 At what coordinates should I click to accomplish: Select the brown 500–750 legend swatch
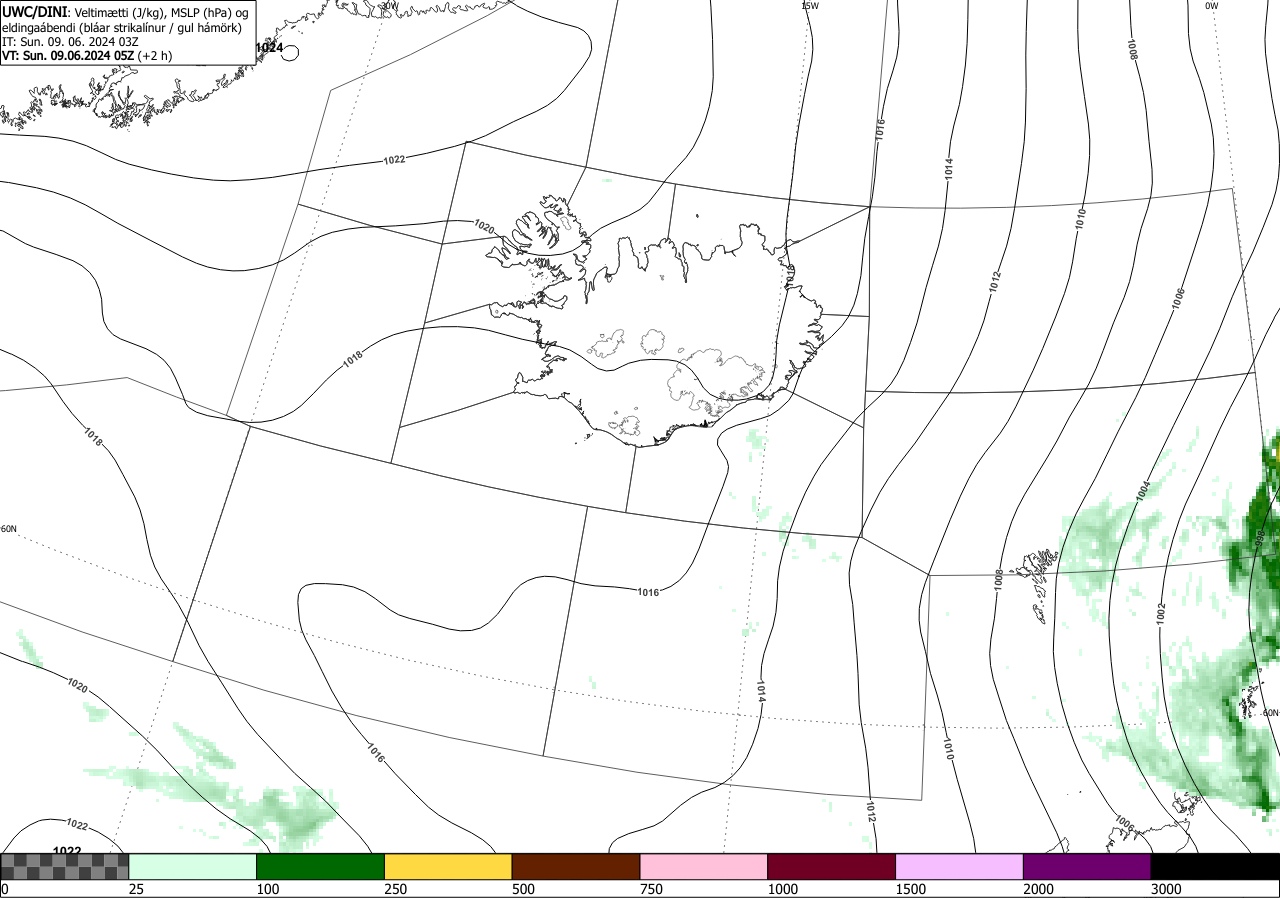[x=576, y=866]
